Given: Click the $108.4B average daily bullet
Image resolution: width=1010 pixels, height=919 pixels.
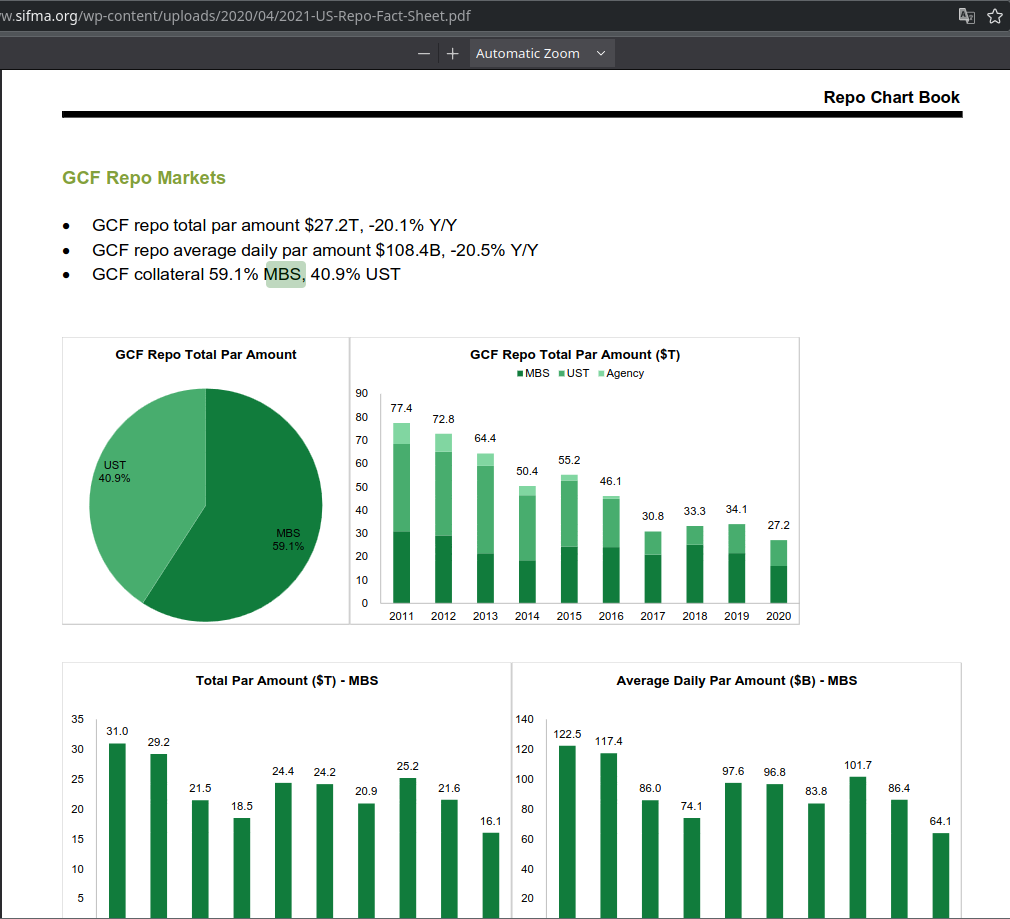Looking at the screenshot, I should point(315,250).
